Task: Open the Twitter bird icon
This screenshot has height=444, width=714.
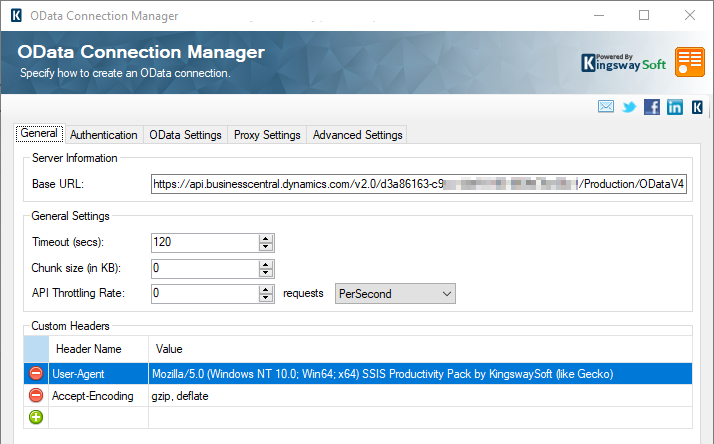Action: pos(629,107)
